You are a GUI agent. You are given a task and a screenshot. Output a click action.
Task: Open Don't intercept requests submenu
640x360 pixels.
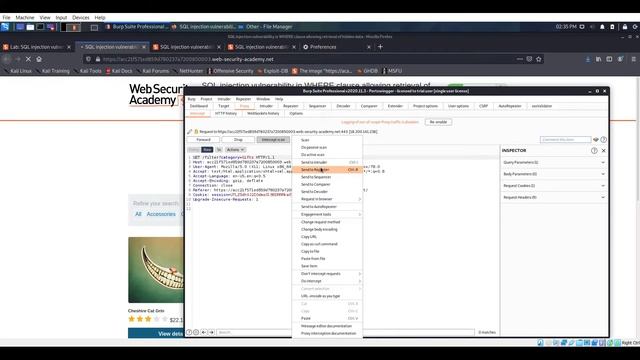[328, 274]
